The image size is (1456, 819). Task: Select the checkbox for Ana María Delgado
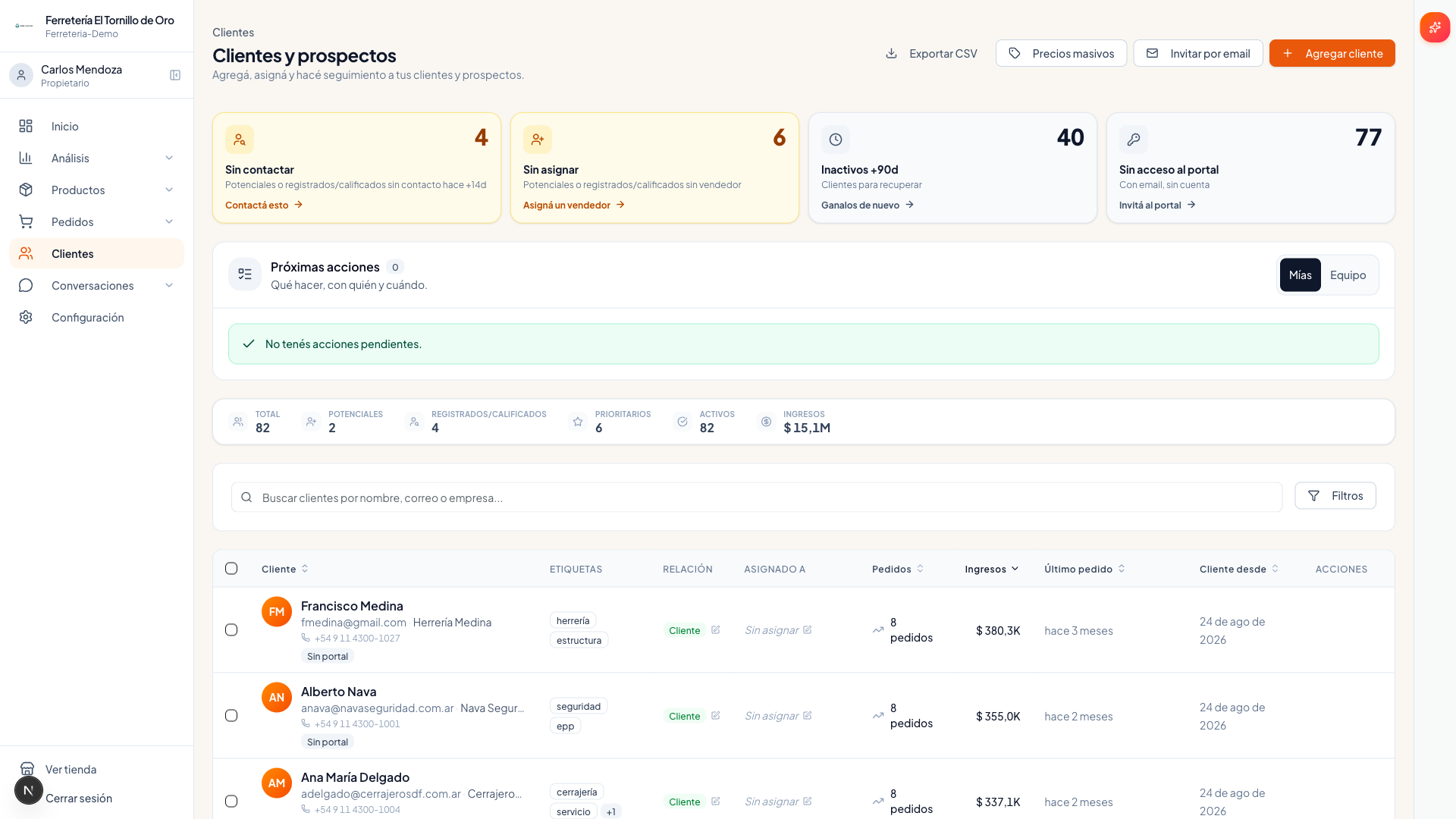(x=231, y=802)
